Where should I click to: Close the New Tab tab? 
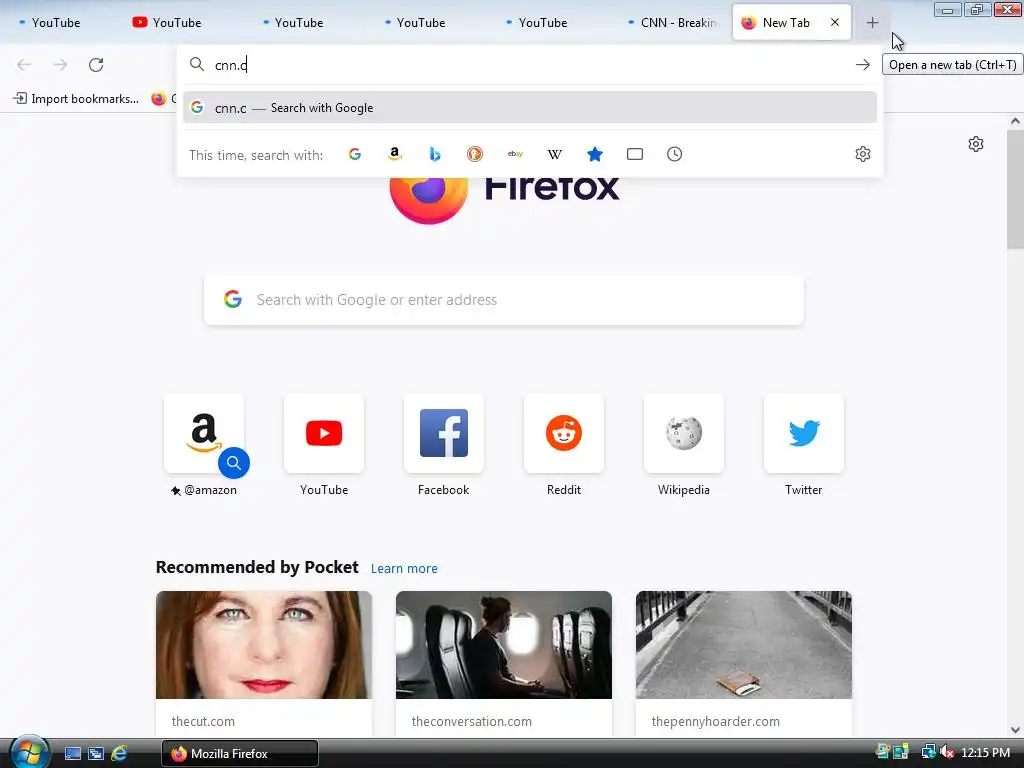click(835, 22)
